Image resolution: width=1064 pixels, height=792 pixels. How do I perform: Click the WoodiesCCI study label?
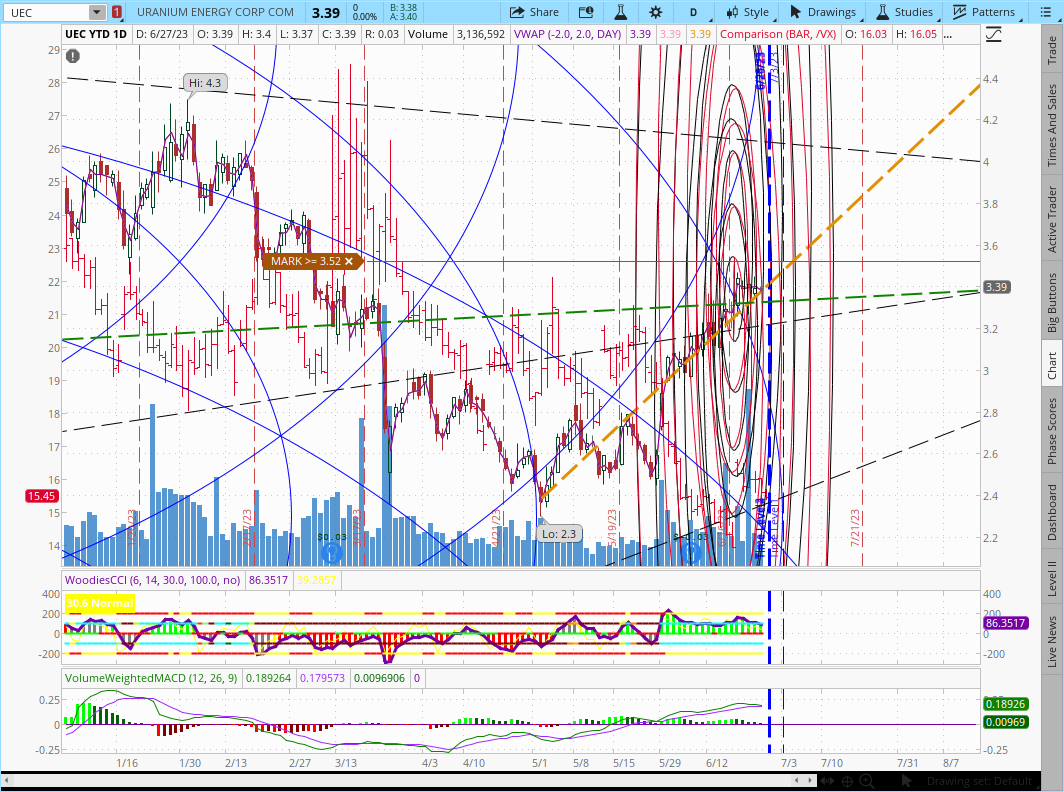point(153,580)
